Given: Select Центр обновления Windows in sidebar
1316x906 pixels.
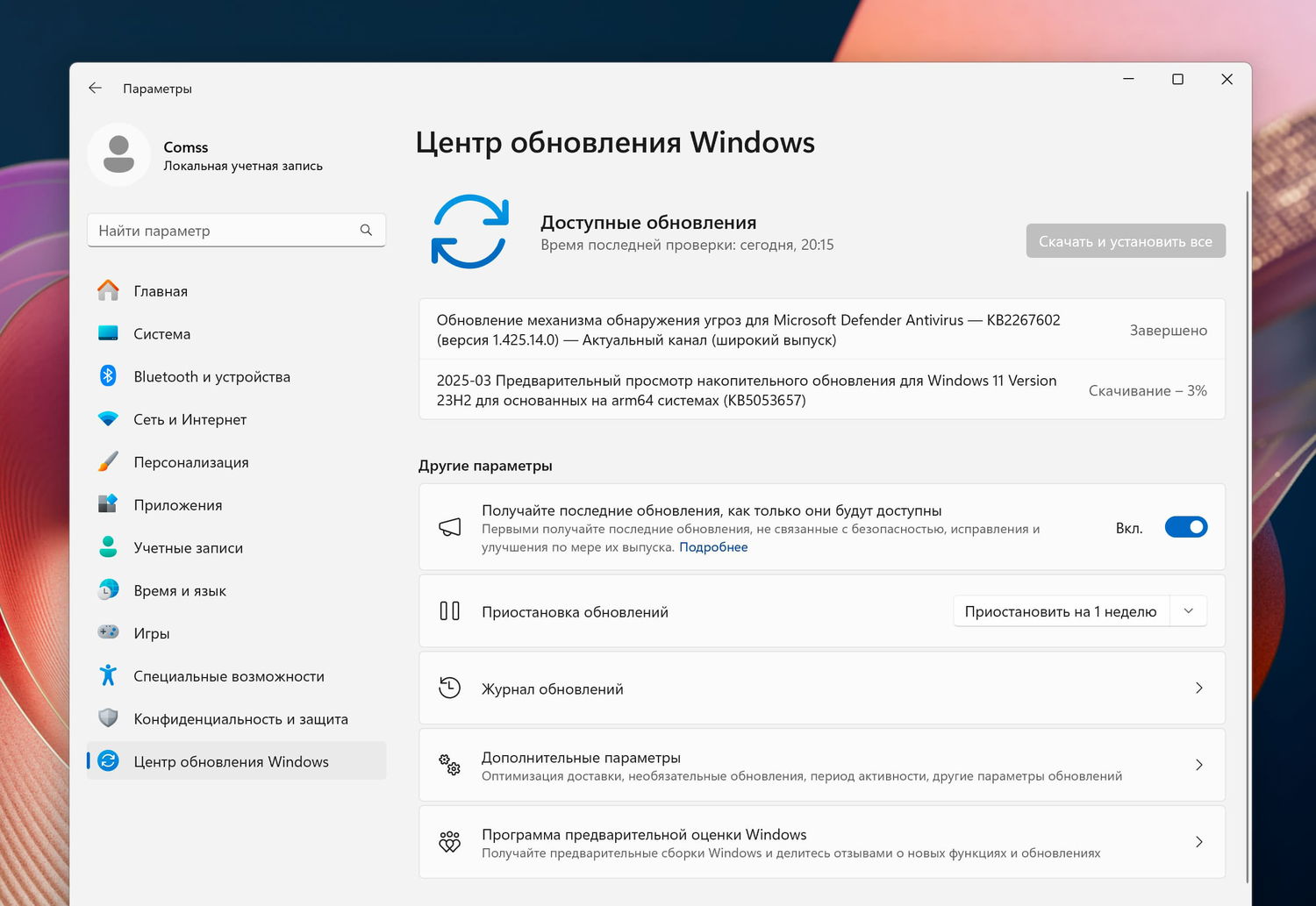Looking at the screenshot, I should [x=237, y=761].
